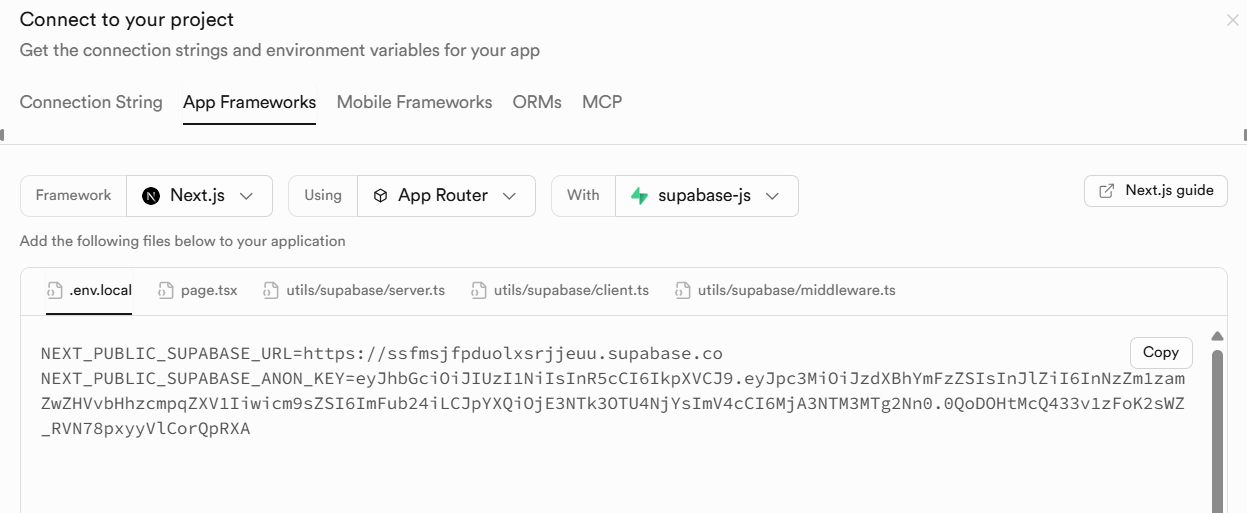The width and height of the screenshot is (1247, 513).
Task: Click the App Router cube icon
Action: tap(380, 196)
